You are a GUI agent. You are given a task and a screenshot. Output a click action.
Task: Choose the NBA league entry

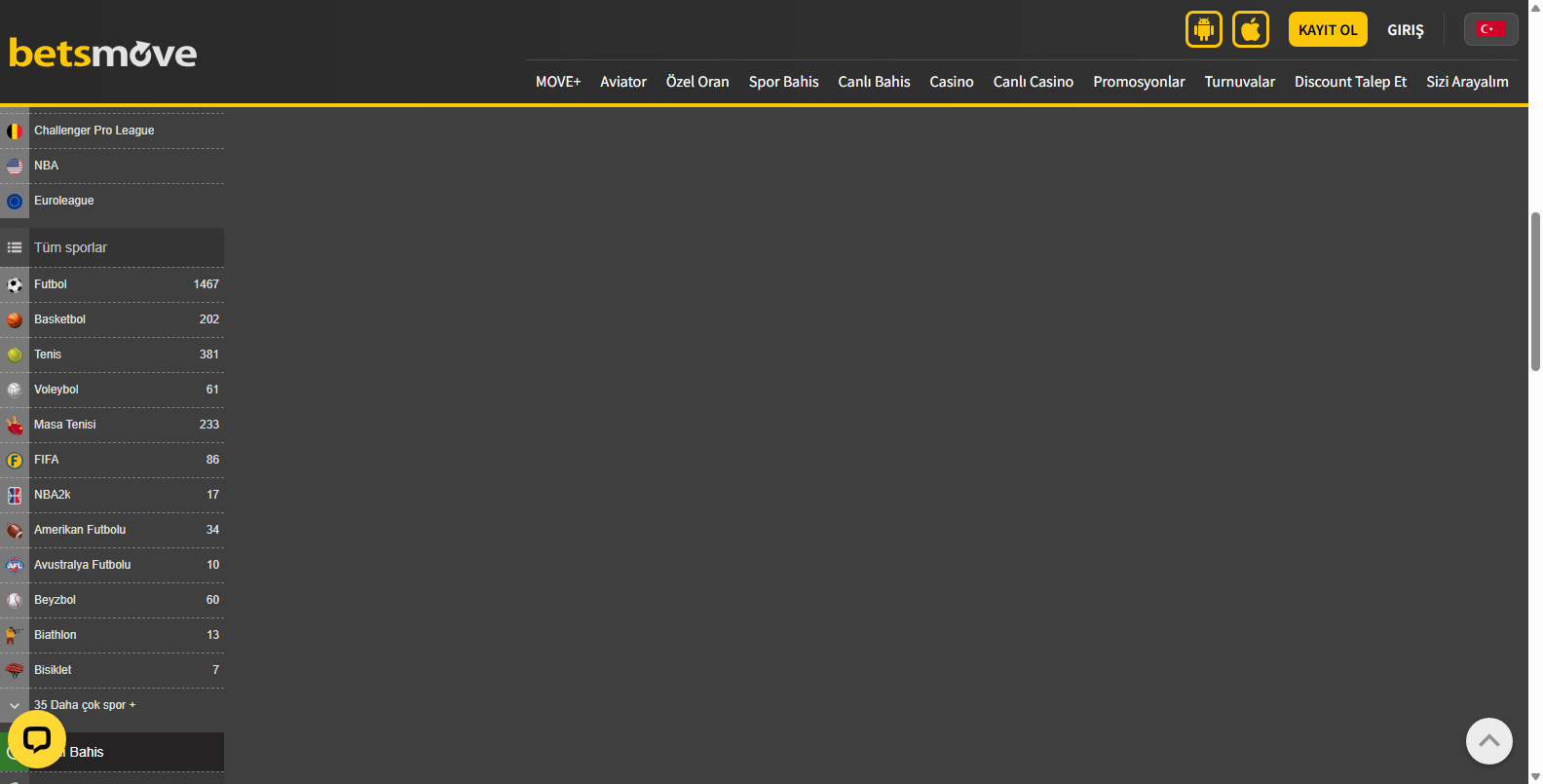(x=47, y=166)
